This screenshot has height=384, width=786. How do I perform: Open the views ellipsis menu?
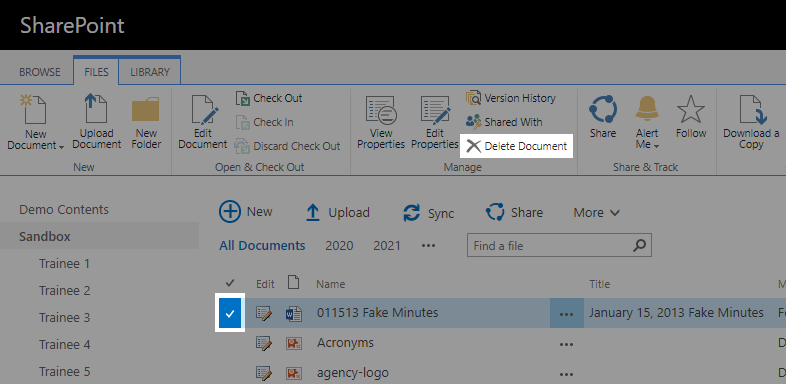(428, 246)
